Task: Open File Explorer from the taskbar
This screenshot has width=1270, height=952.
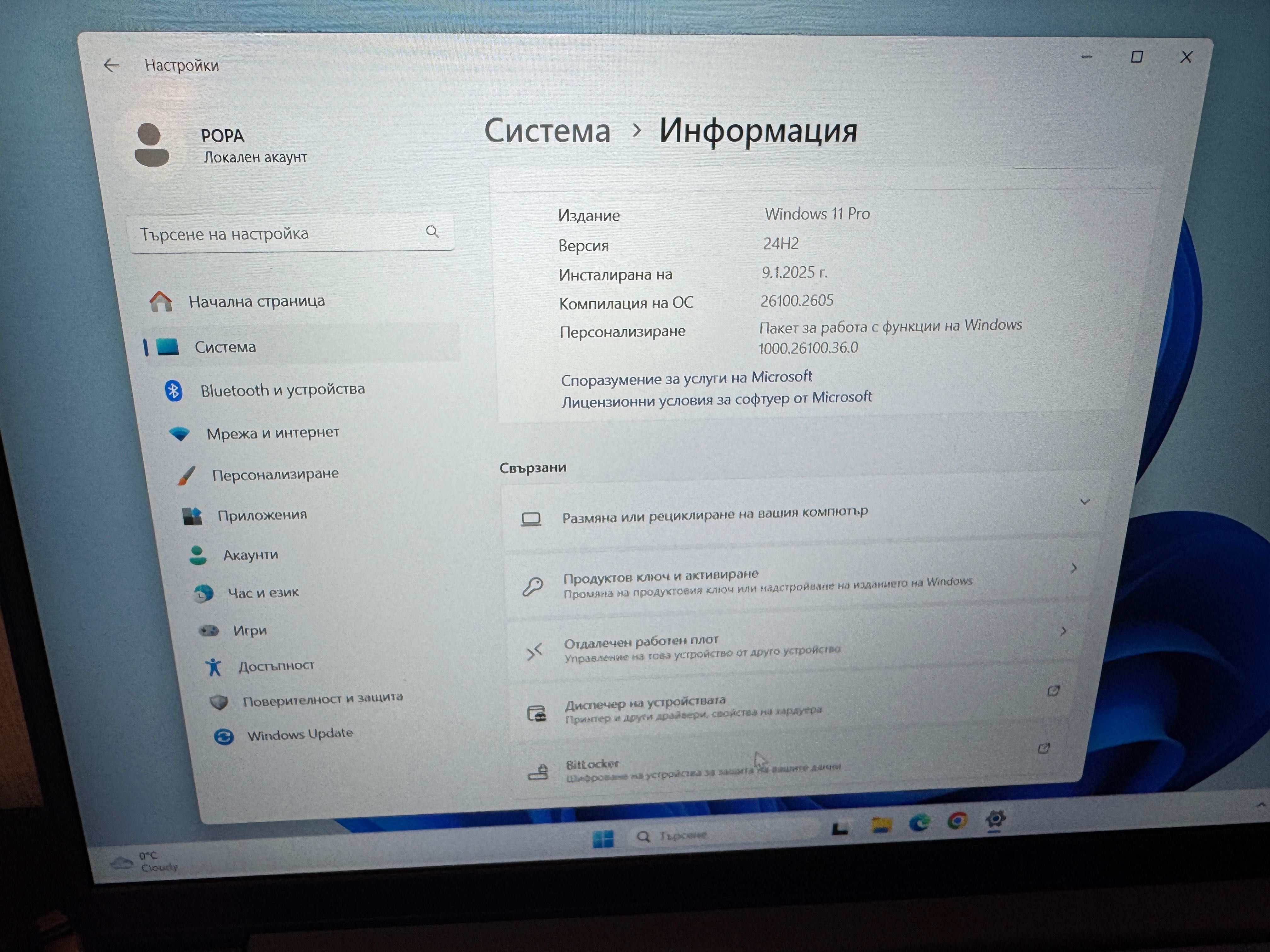Action: coord(881,825)
